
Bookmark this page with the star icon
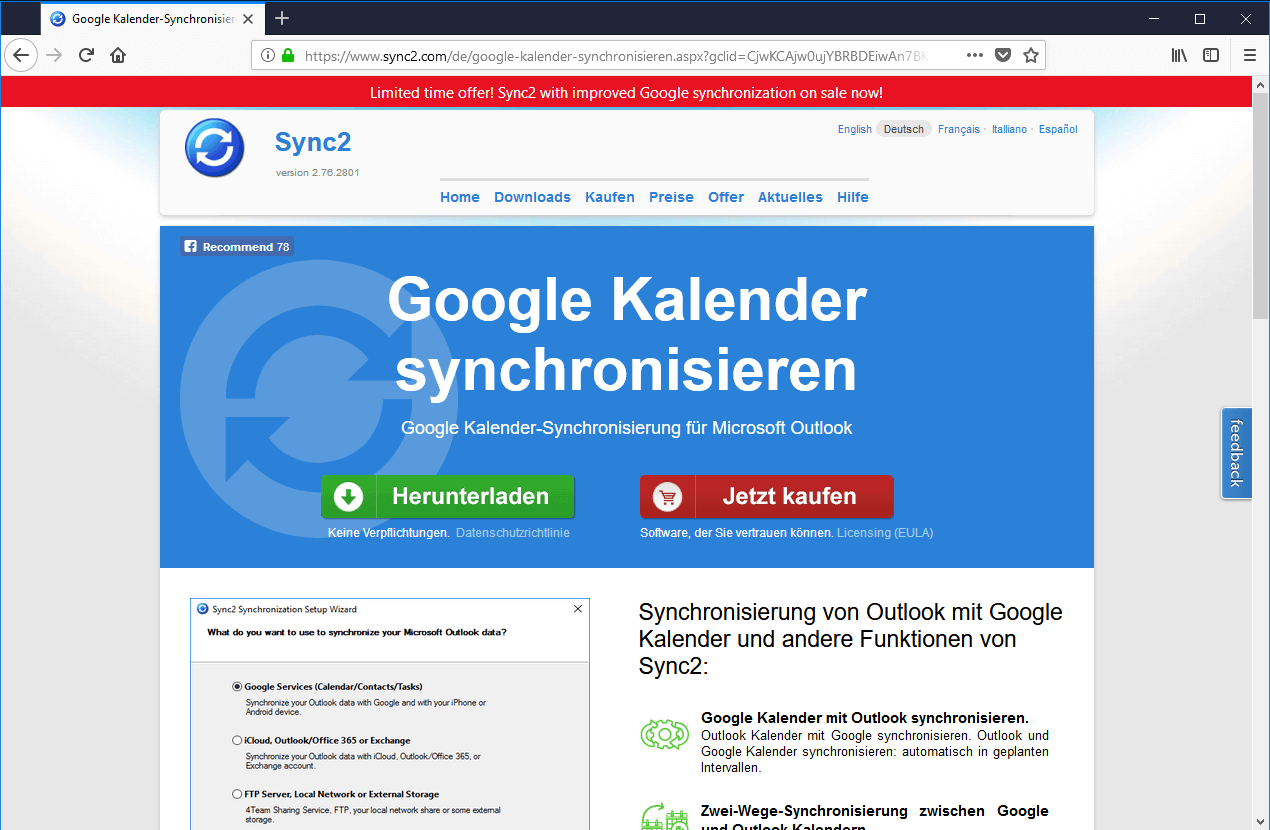click(x=1030, y=55)
